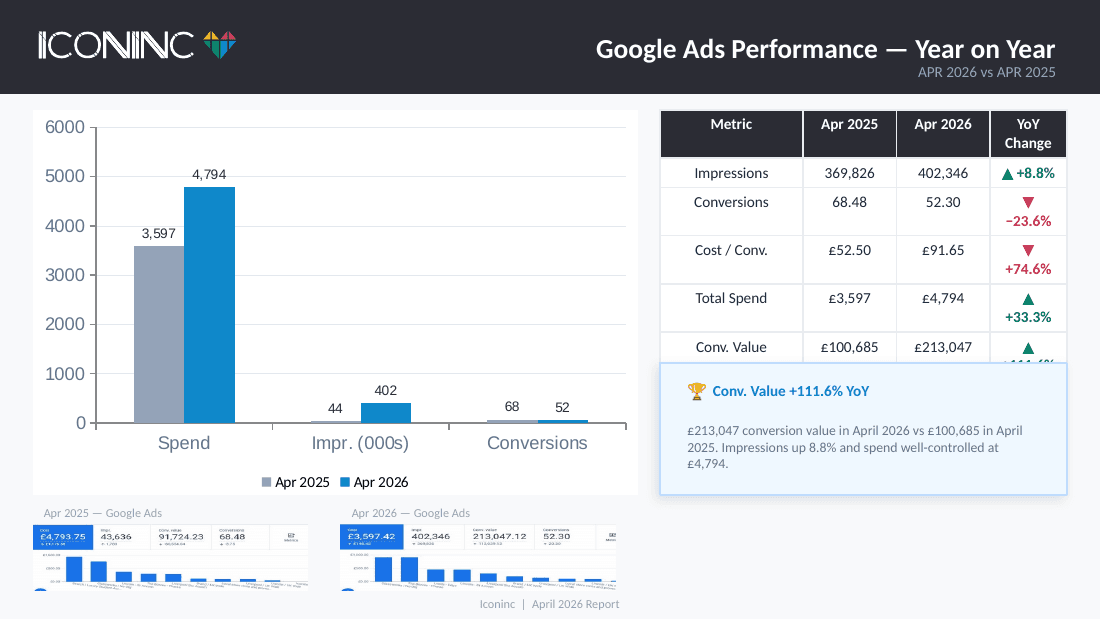Click '£4,793.75' in the Apr 2025 thumbnail
Viewport: 1100px width, 619px height.
point(63,537)
